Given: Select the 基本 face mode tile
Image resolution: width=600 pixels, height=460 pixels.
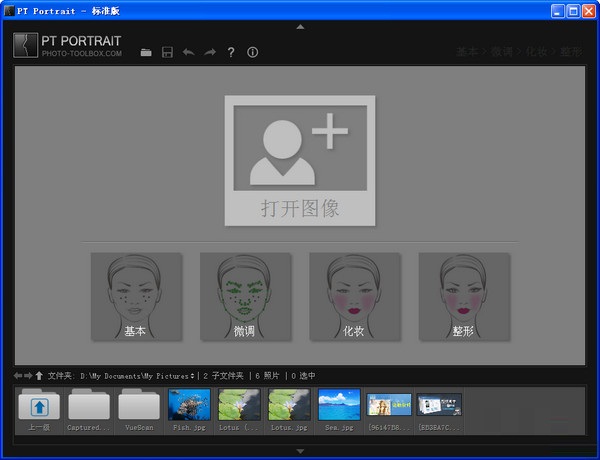Looking at the screenshot, I should point(136,296).
